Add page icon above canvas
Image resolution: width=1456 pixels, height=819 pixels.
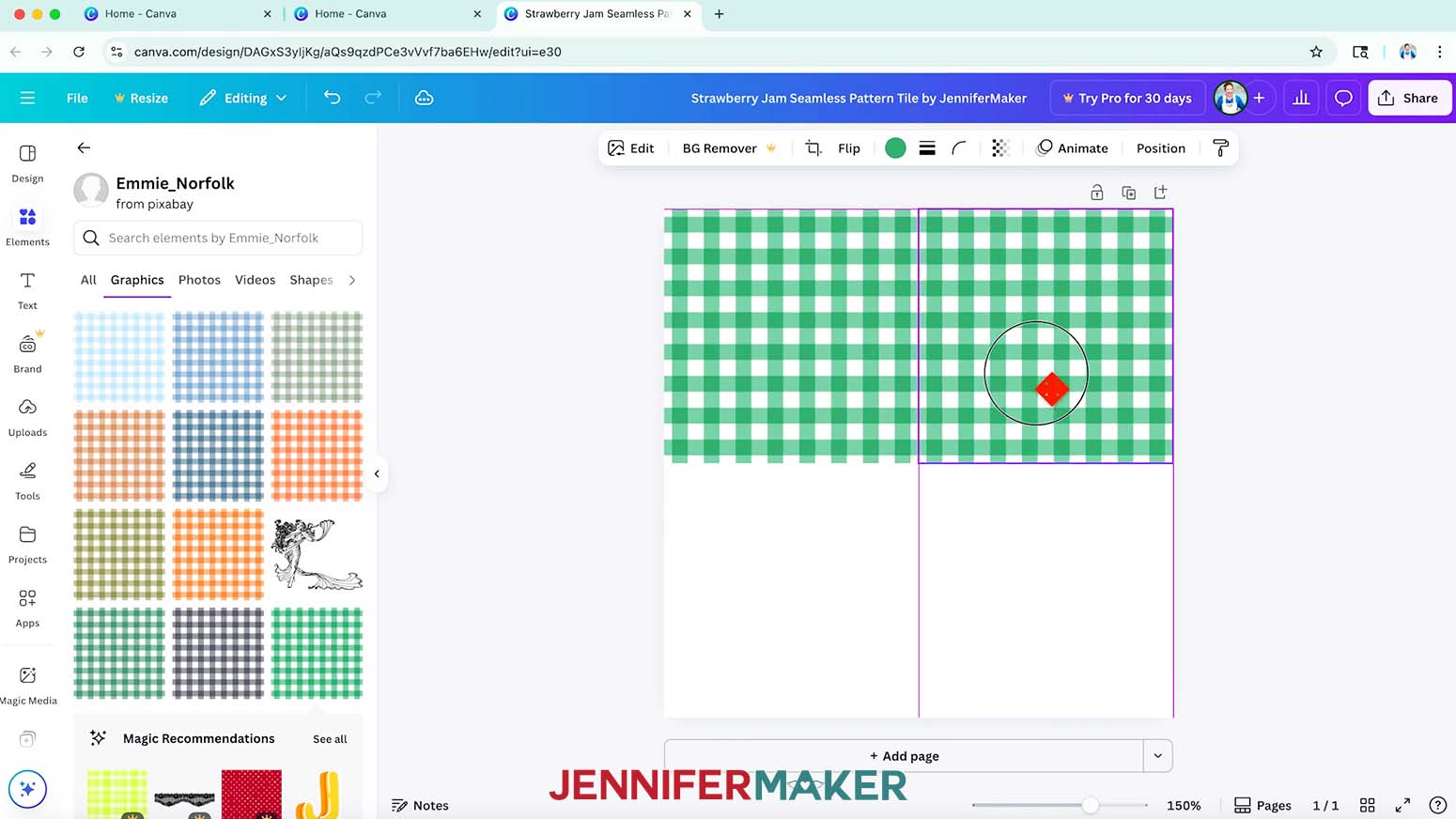point(1161,193)
